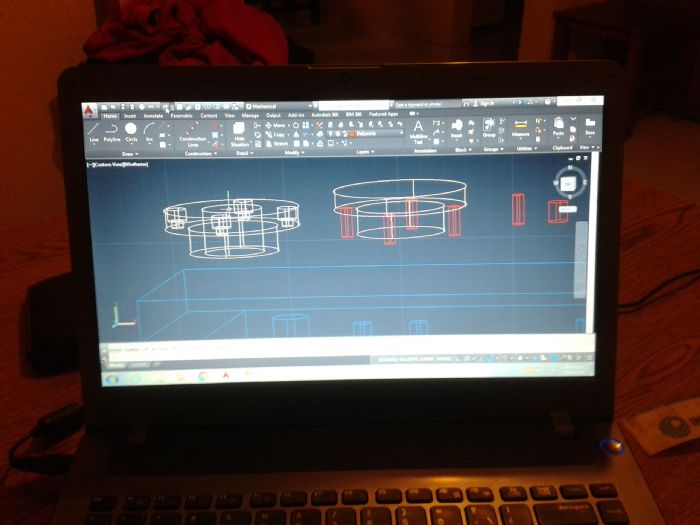
Task: Switch to the Annotate ribbon tab
Action: click(153, 116)
